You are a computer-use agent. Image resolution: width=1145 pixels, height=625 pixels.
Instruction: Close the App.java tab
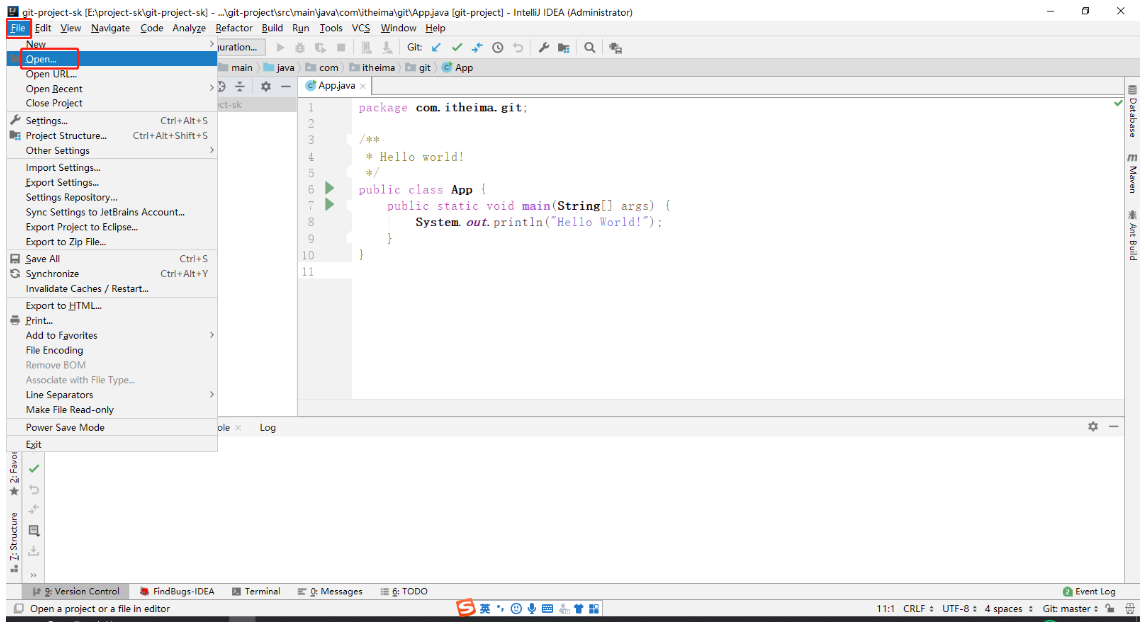point(362,86)
